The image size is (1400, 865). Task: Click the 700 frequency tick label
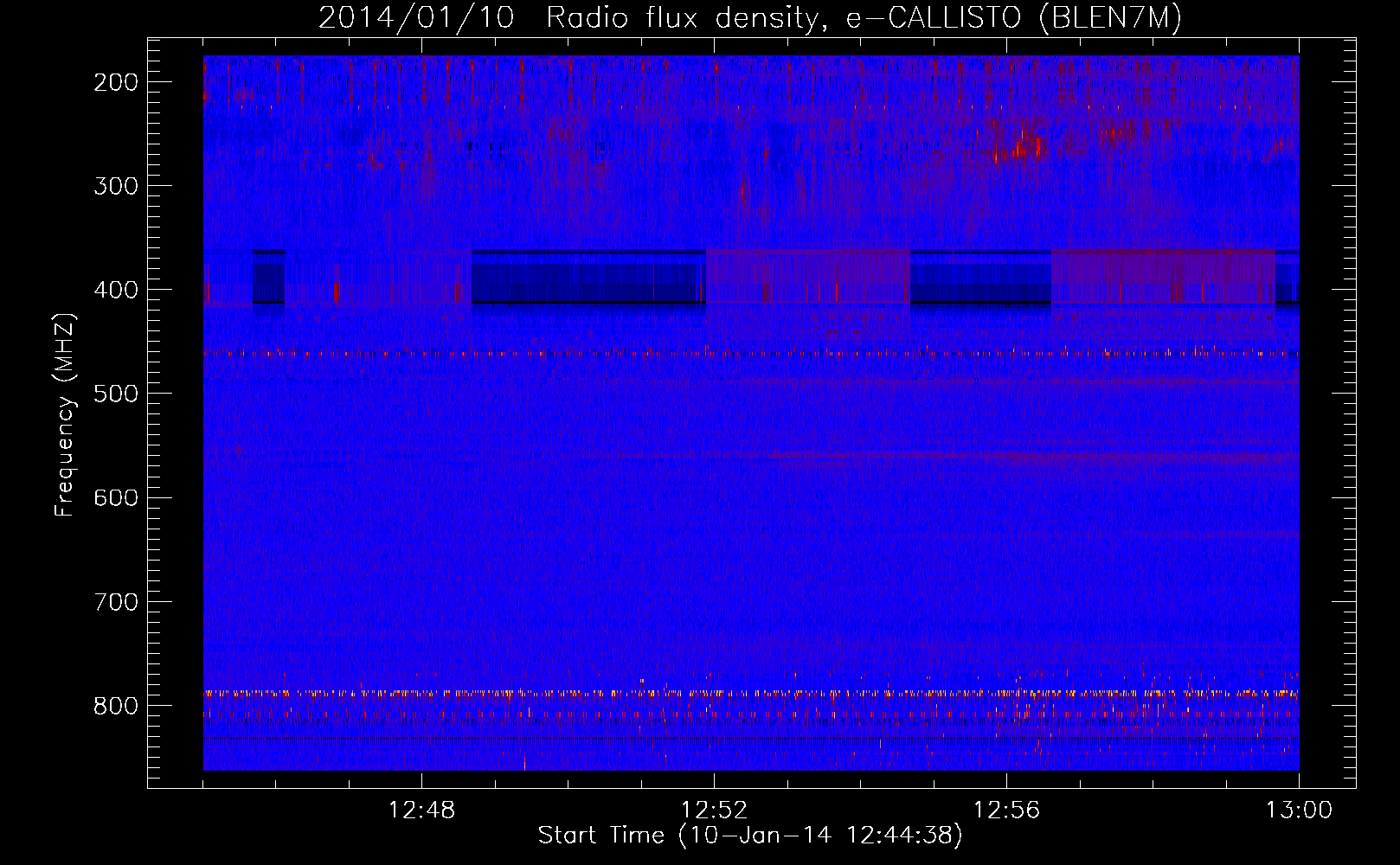(116, 601)
